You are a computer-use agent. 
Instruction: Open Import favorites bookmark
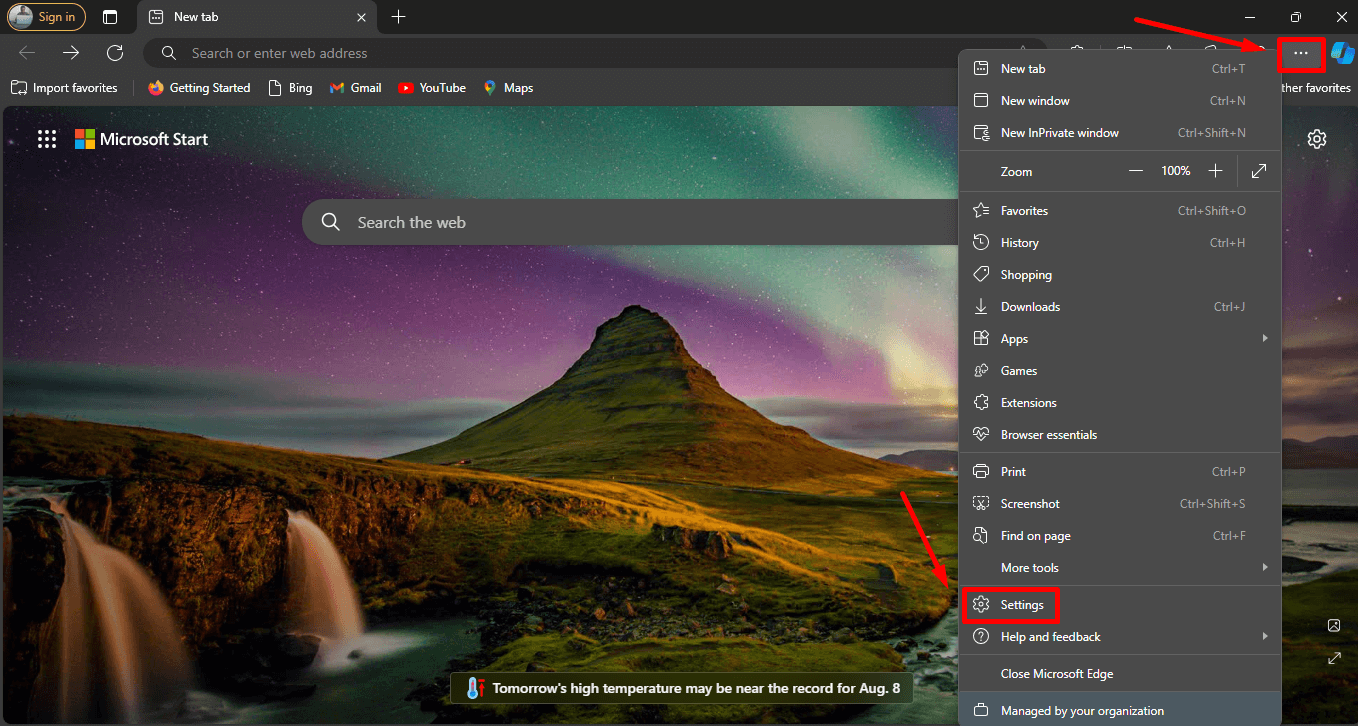tap(64, 88)
